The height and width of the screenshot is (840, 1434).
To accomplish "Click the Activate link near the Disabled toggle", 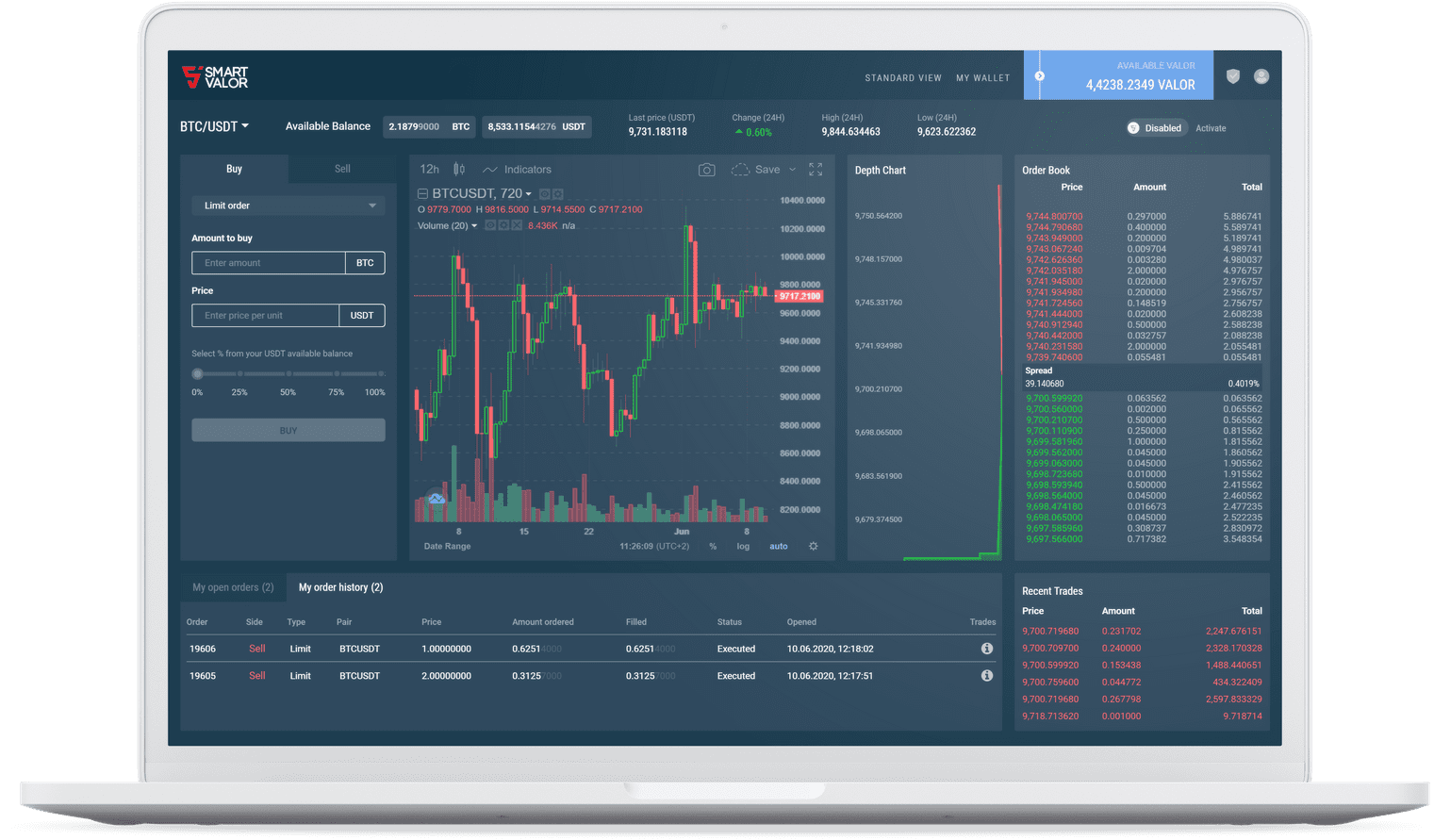I will pos(1211,127).
